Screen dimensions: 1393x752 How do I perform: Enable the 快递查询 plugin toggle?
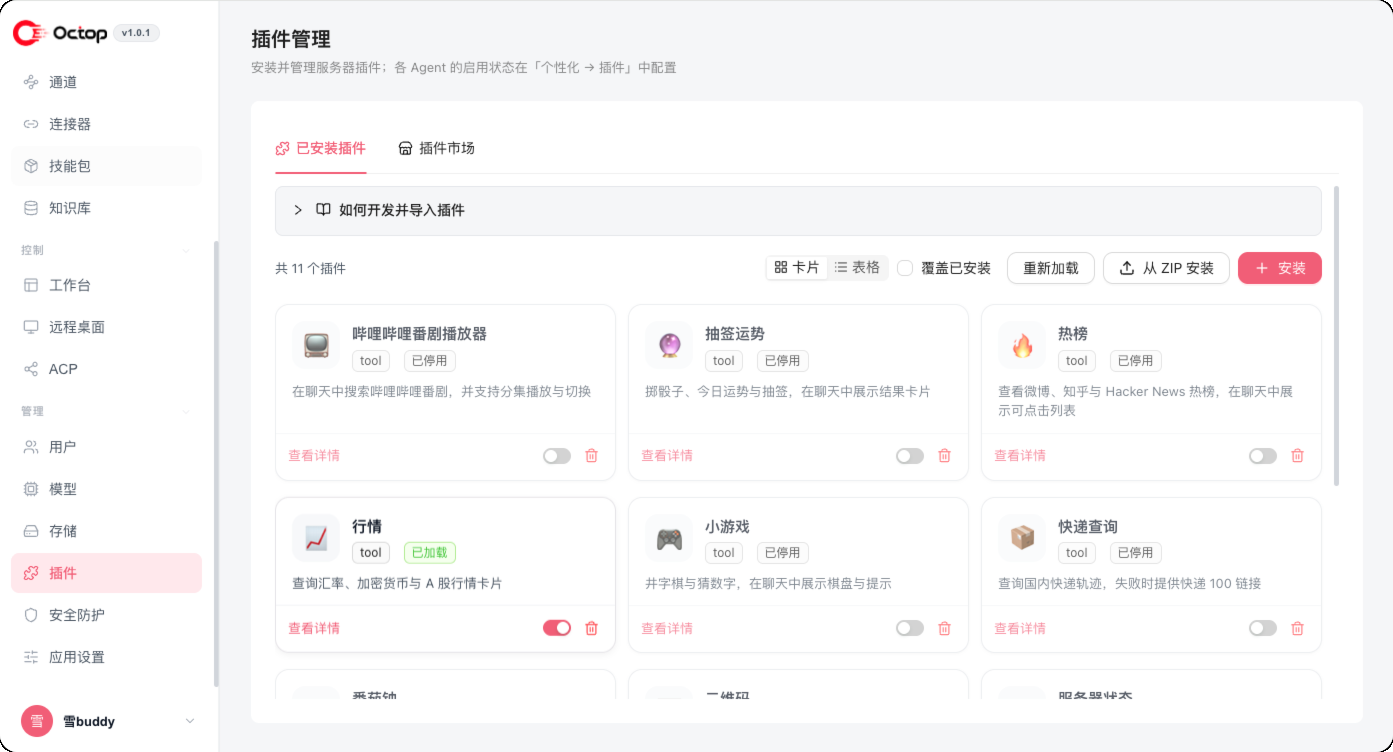point(1263,628)
